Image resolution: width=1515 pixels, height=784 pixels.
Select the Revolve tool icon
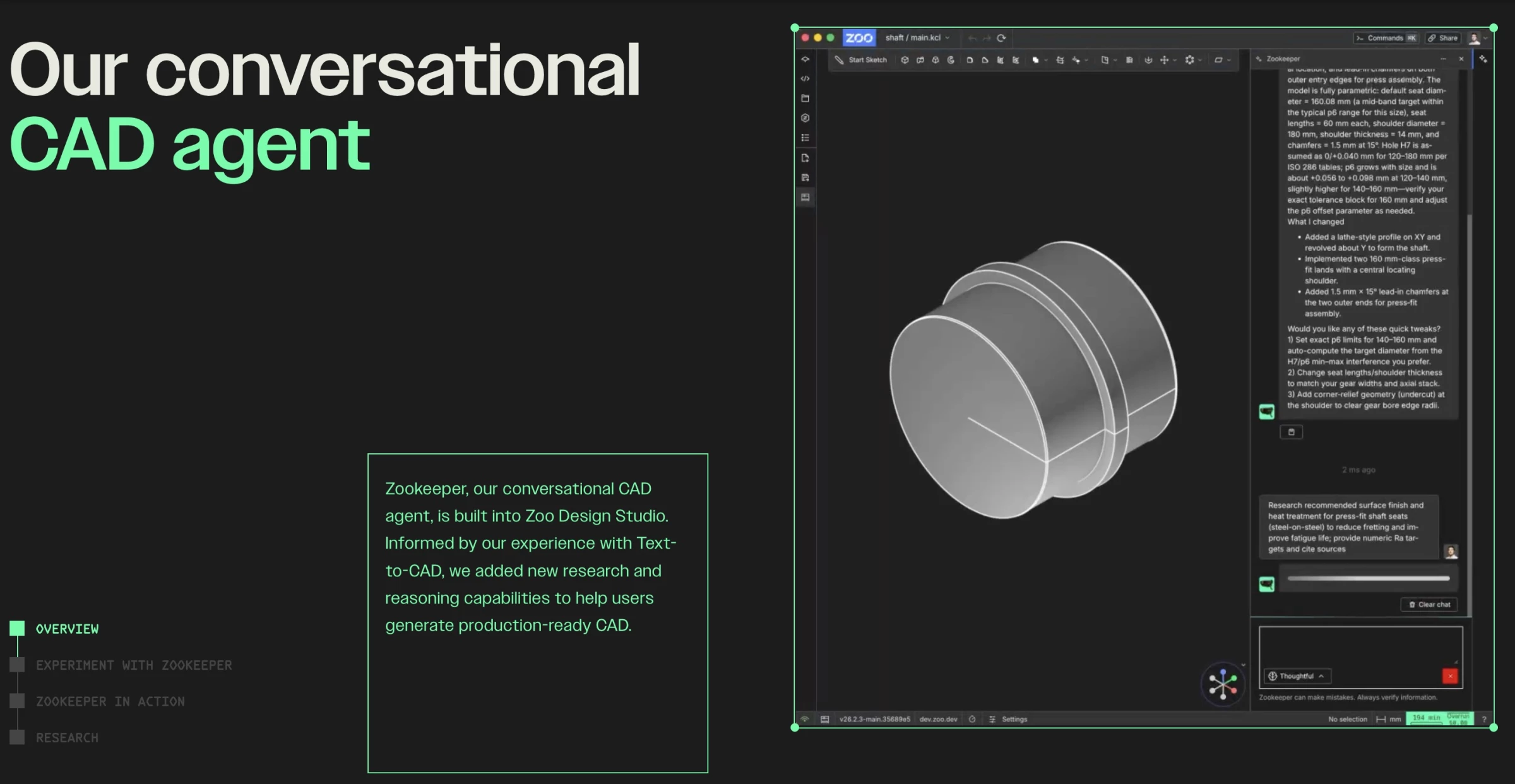pyautogui.click(x=951, y=60)
